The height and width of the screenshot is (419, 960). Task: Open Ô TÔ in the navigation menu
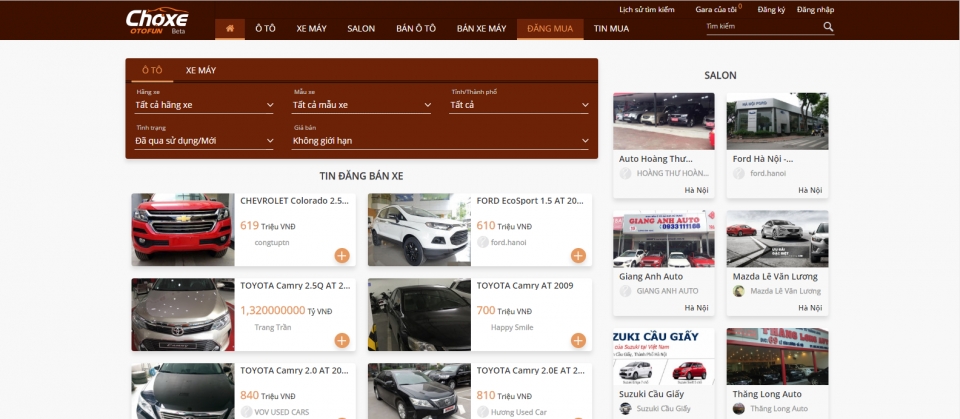tap(266, 29)
